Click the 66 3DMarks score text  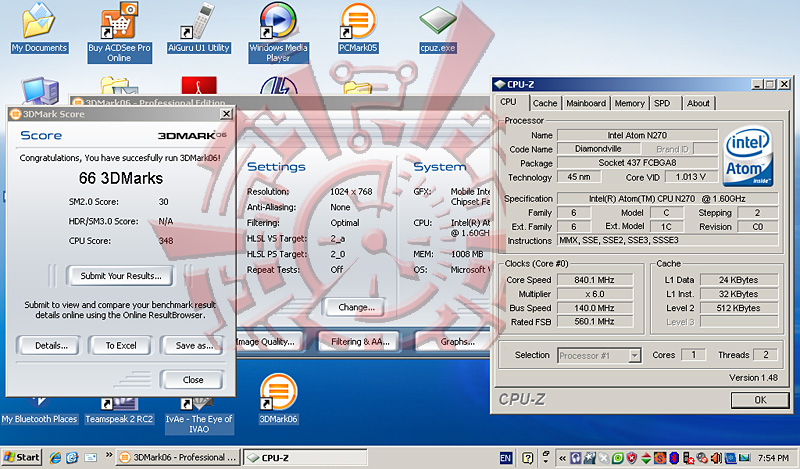click(120, 178)
